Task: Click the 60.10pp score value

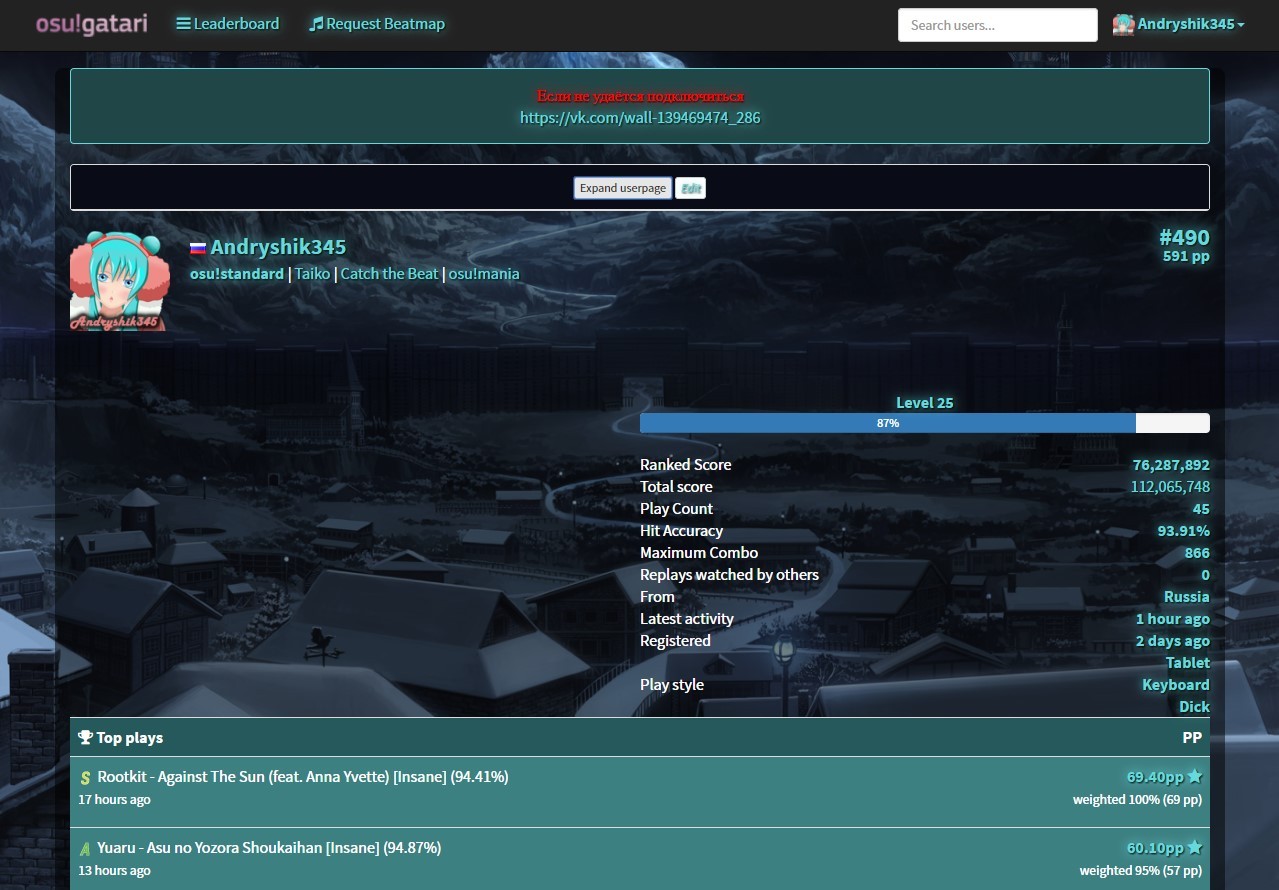Action: pyautogui.click(x=1155, y=848)
